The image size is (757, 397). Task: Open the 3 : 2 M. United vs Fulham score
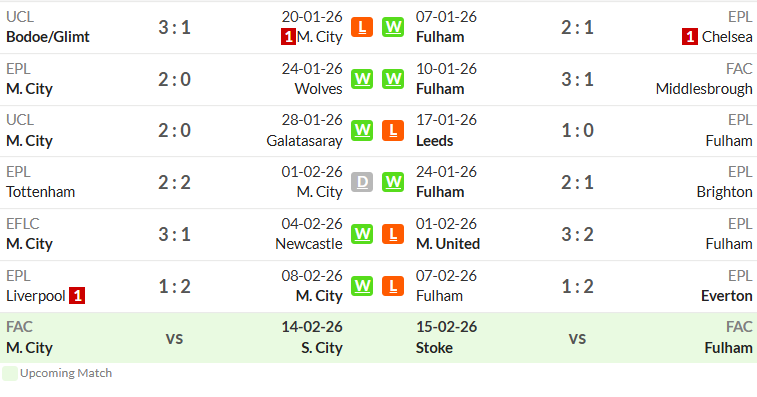point(577,234)
